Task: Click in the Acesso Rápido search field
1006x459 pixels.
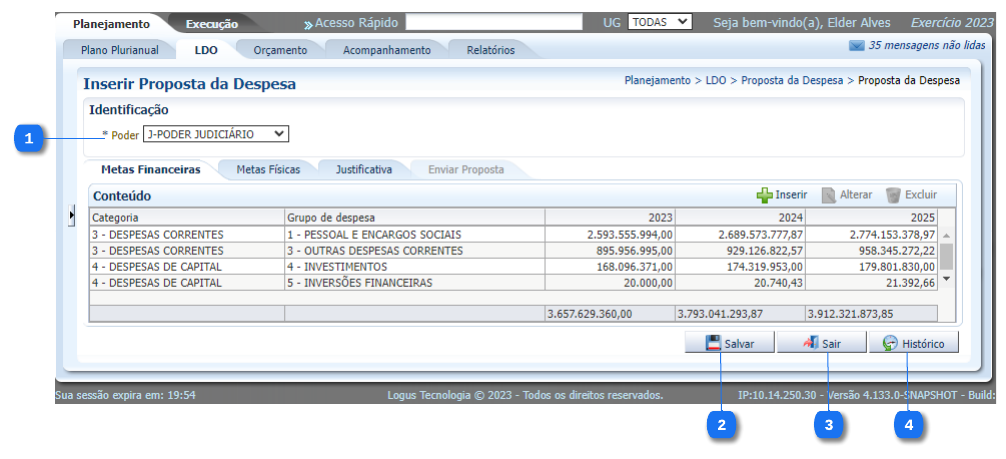Action: pos(493,22)
